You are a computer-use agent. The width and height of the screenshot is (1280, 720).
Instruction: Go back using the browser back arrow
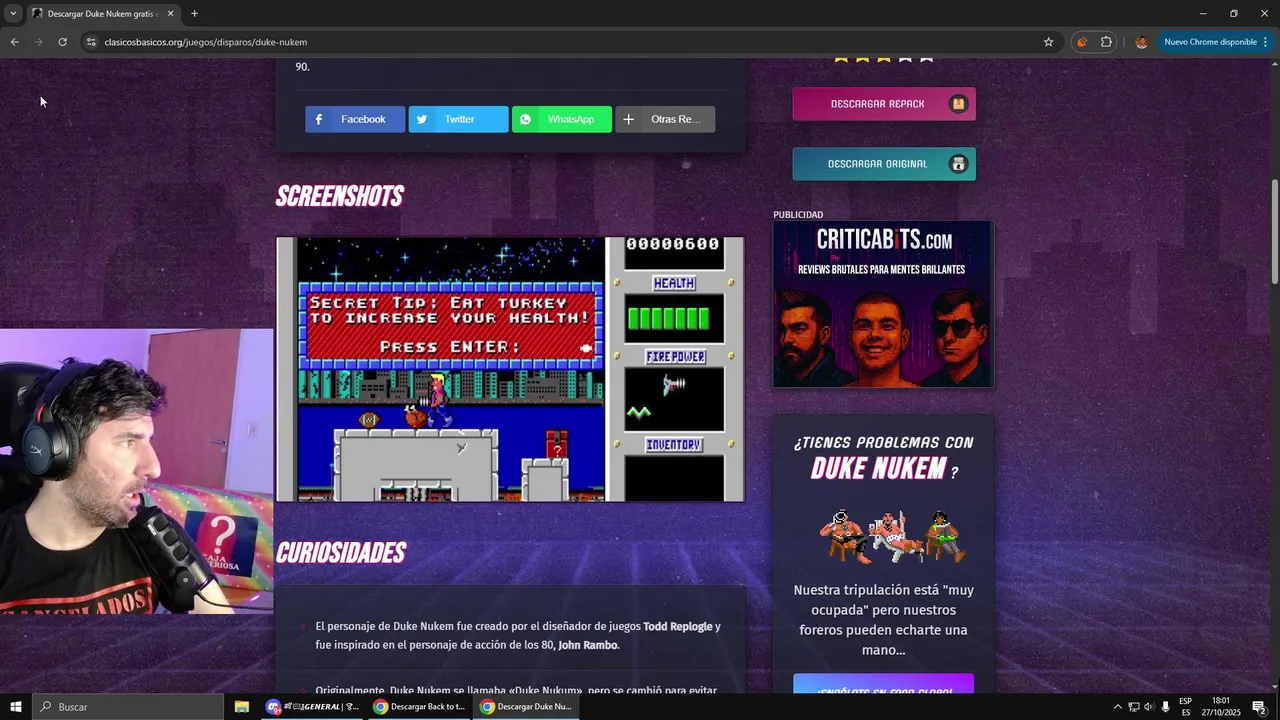pos(14,42)
